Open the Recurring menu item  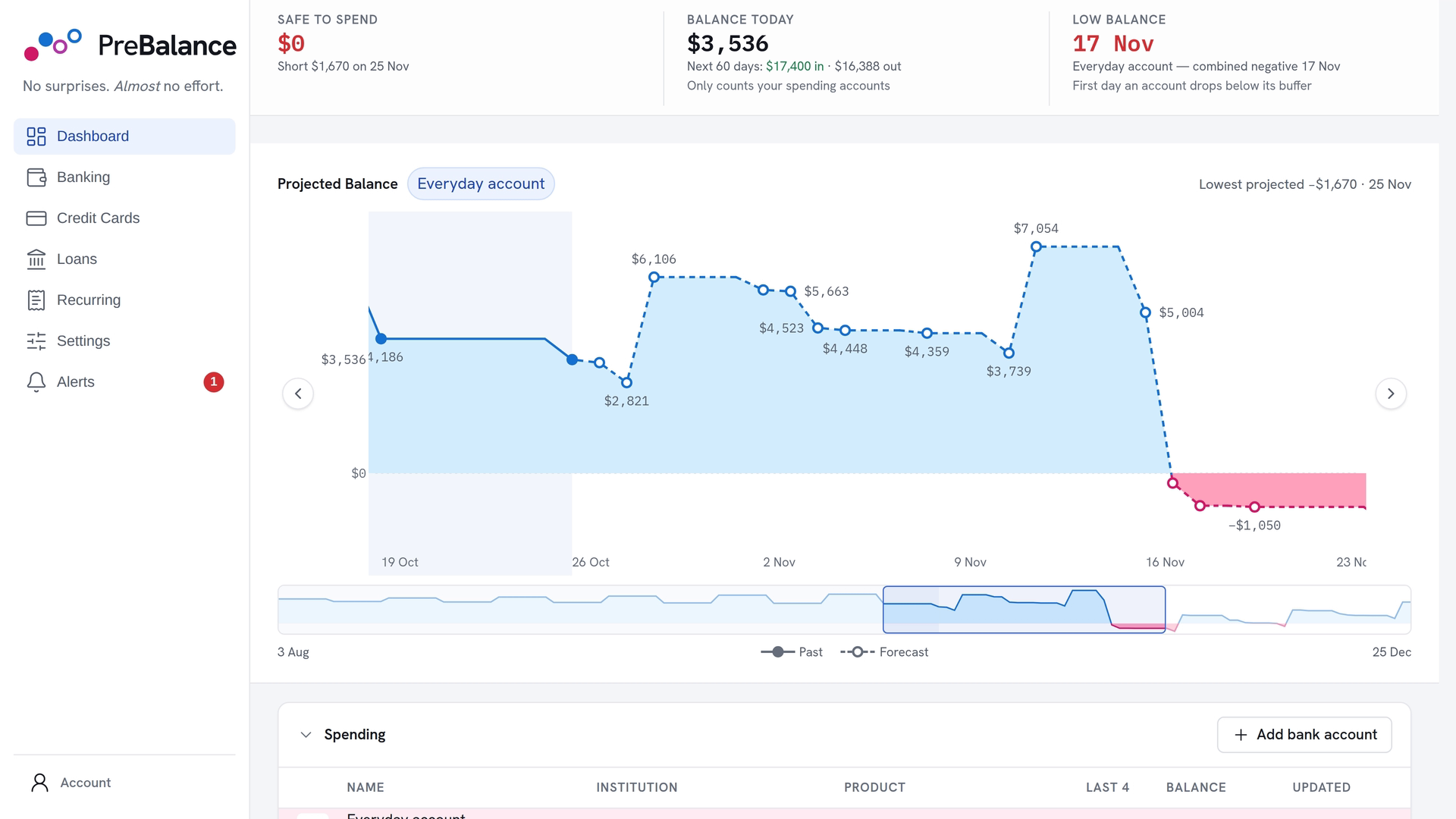(x=124, y=300)
